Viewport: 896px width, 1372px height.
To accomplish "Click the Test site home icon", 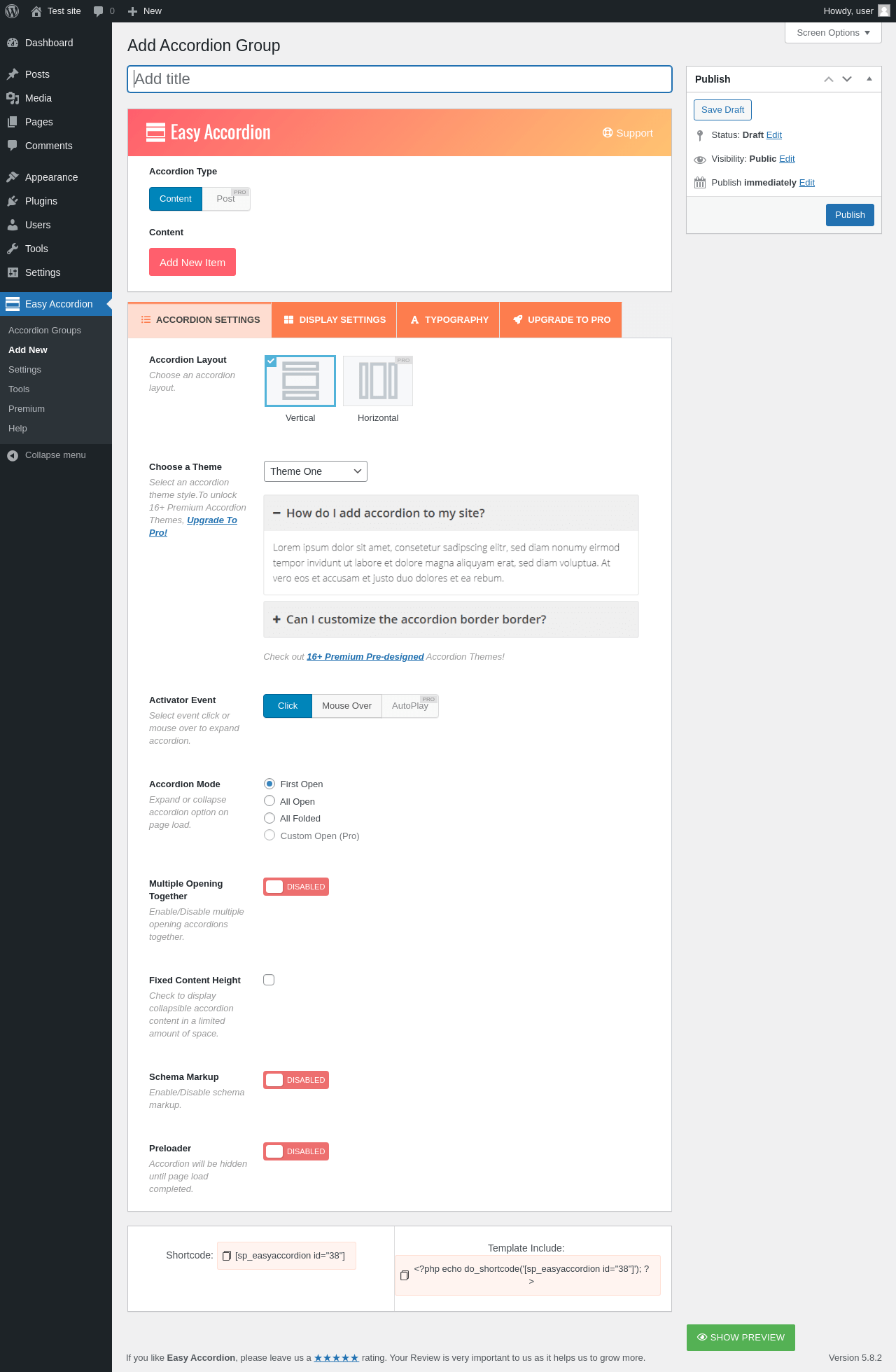I will coord(36,11).
